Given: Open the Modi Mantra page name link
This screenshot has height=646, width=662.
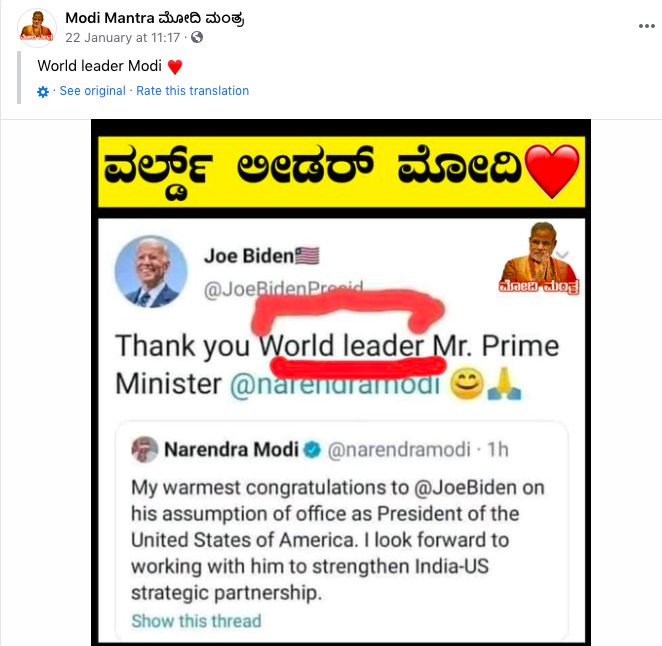Looking at the screenshot, I should [x=155, y=18].
